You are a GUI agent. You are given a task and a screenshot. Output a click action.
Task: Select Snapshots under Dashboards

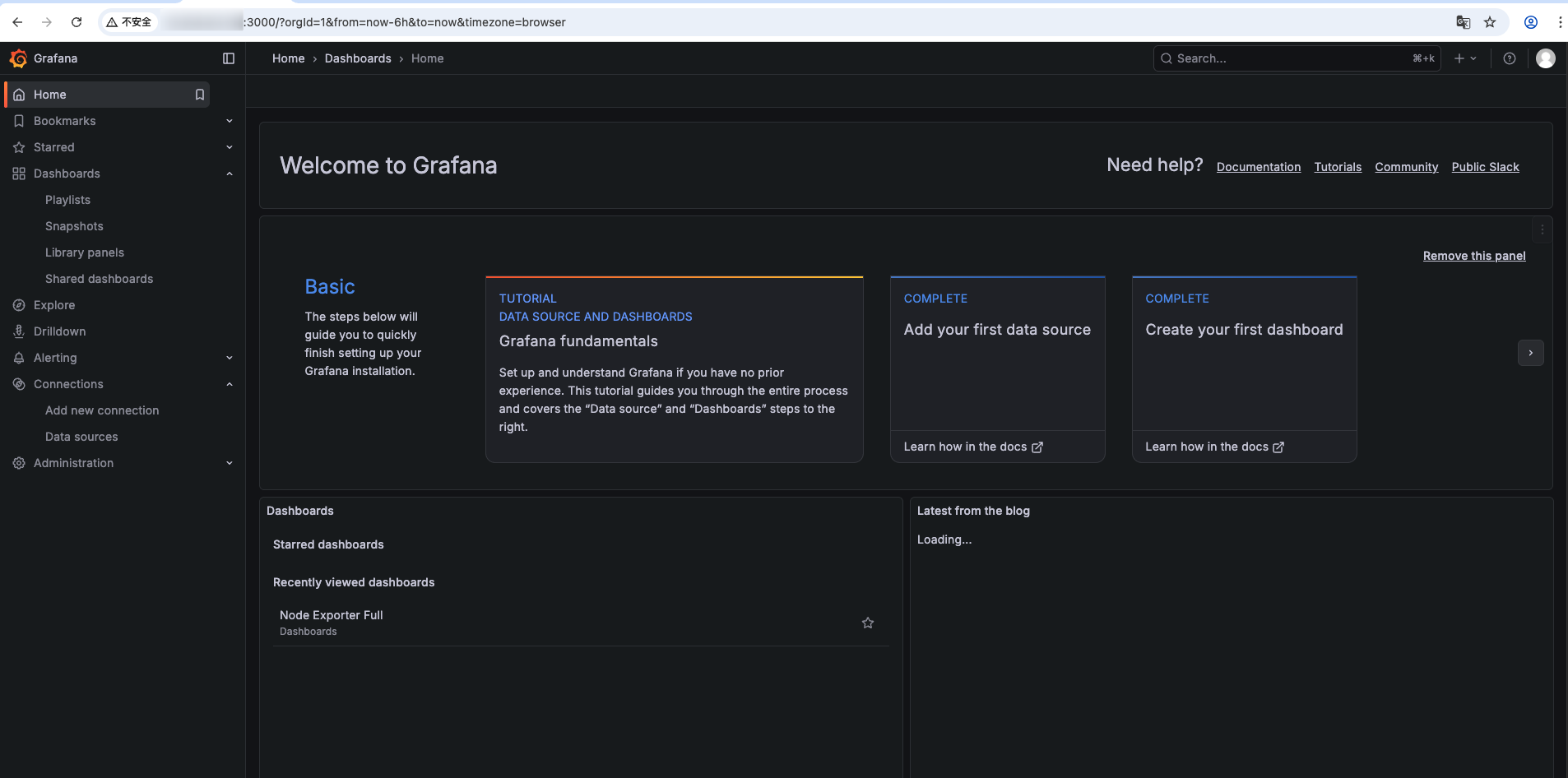click(74, 226)
